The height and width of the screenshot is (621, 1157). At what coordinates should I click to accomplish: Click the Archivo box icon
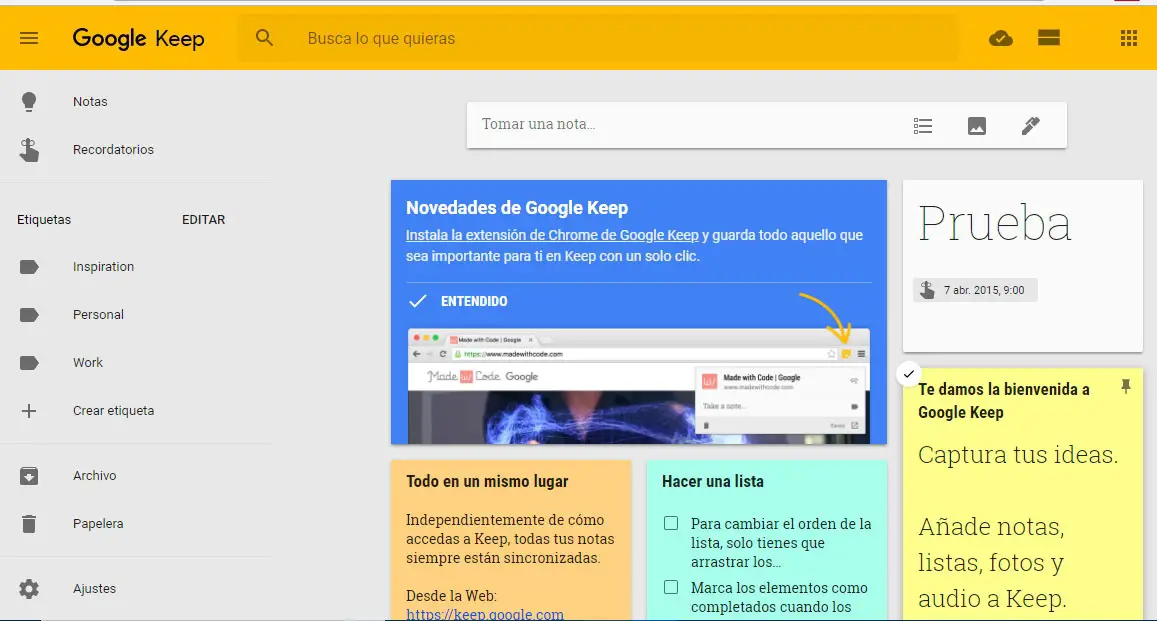click(29, 476)
